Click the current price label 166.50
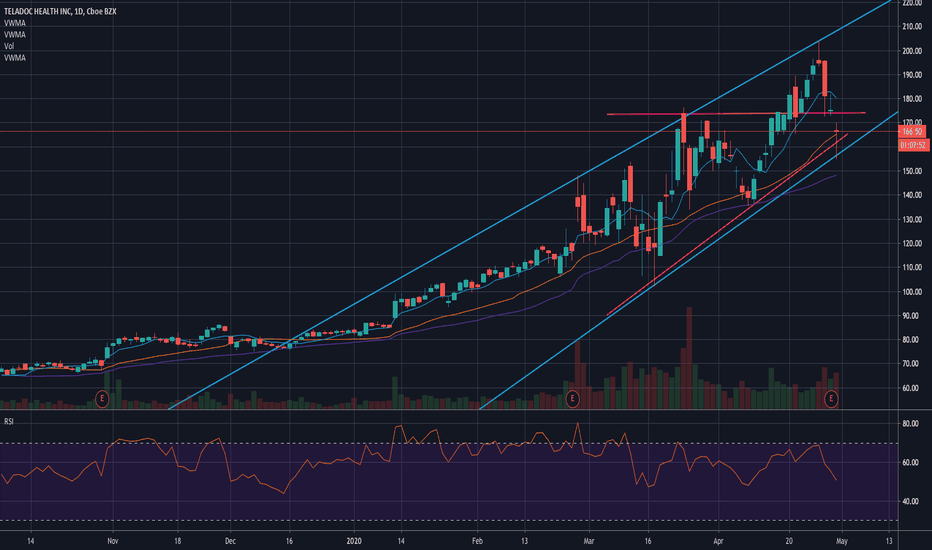This screenshot has width=932, height=550. pyautogui.click(x=912, y=132)
